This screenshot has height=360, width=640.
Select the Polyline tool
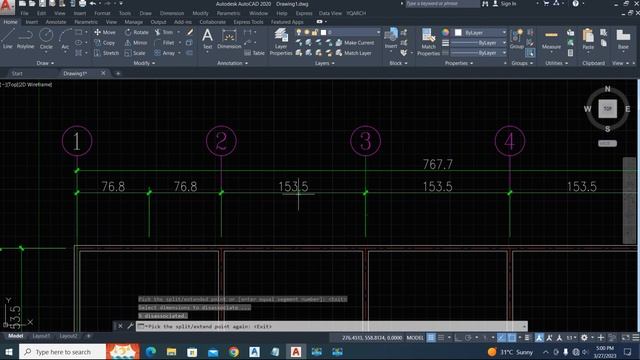25,39
